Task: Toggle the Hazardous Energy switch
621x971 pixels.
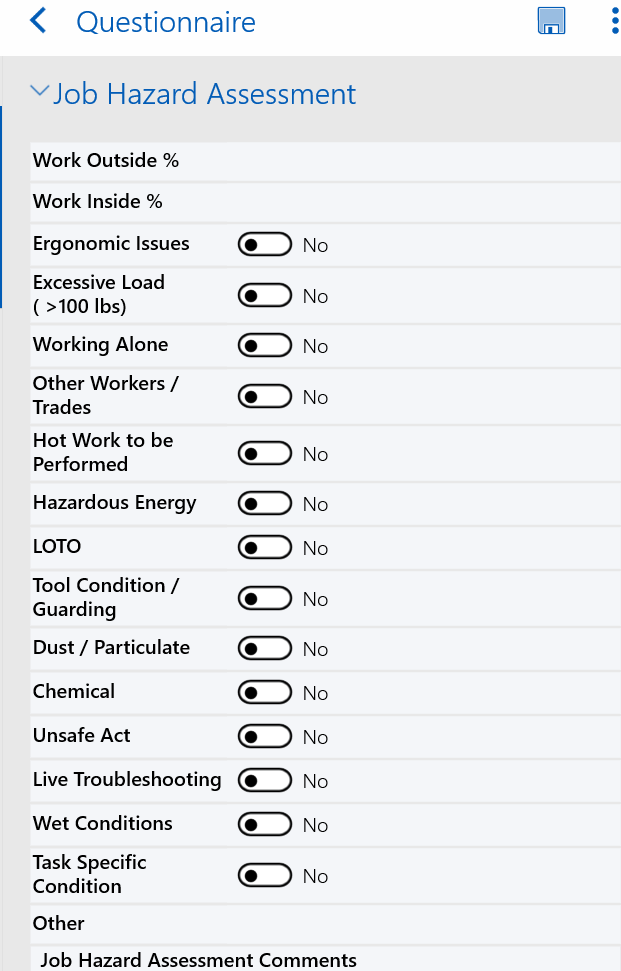Action: [264, 503]
